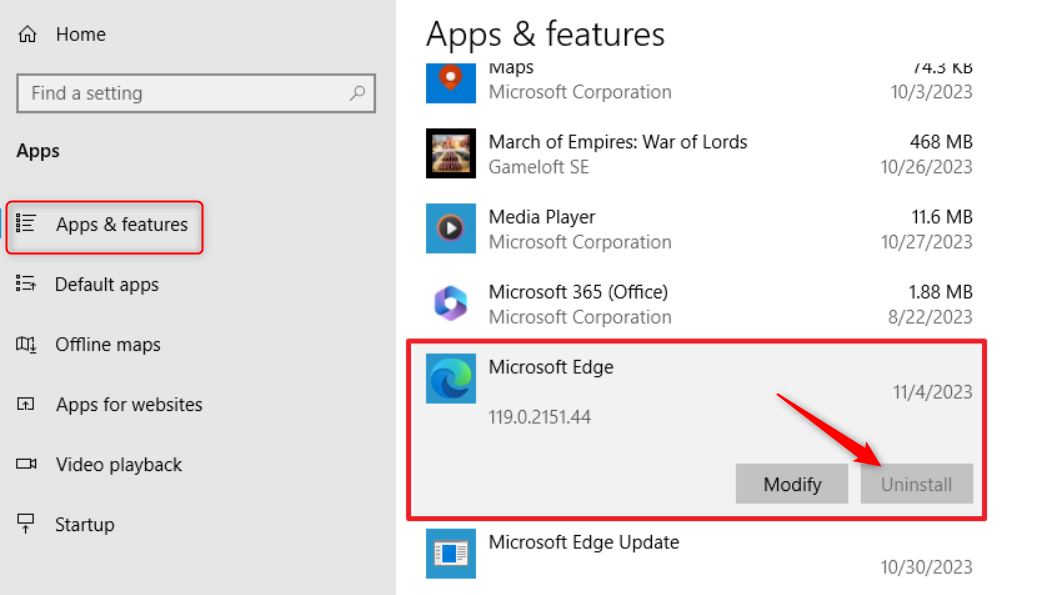This screenshot has height=595, width=1043.
Task: Click the Home icon in sidebar
Action: pyautogui.click(x=27, y=35)
